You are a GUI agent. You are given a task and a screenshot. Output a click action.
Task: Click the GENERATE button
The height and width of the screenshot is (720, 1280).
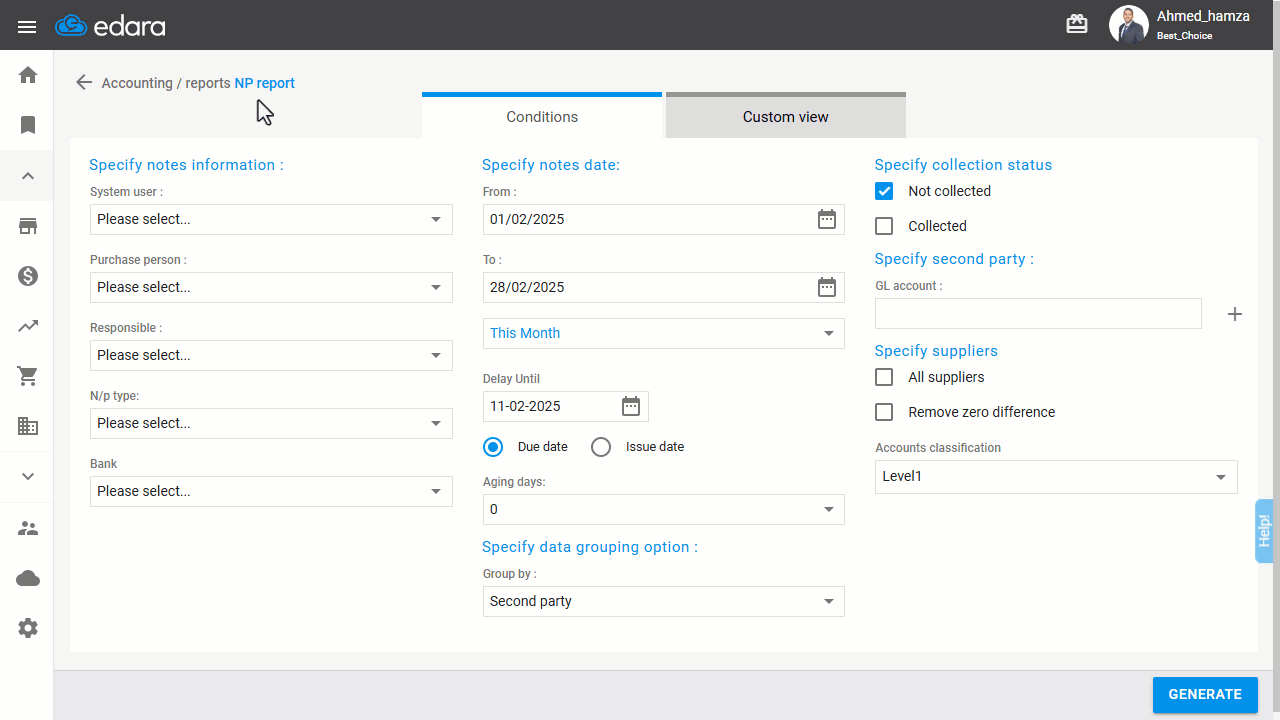[1205, 695]
